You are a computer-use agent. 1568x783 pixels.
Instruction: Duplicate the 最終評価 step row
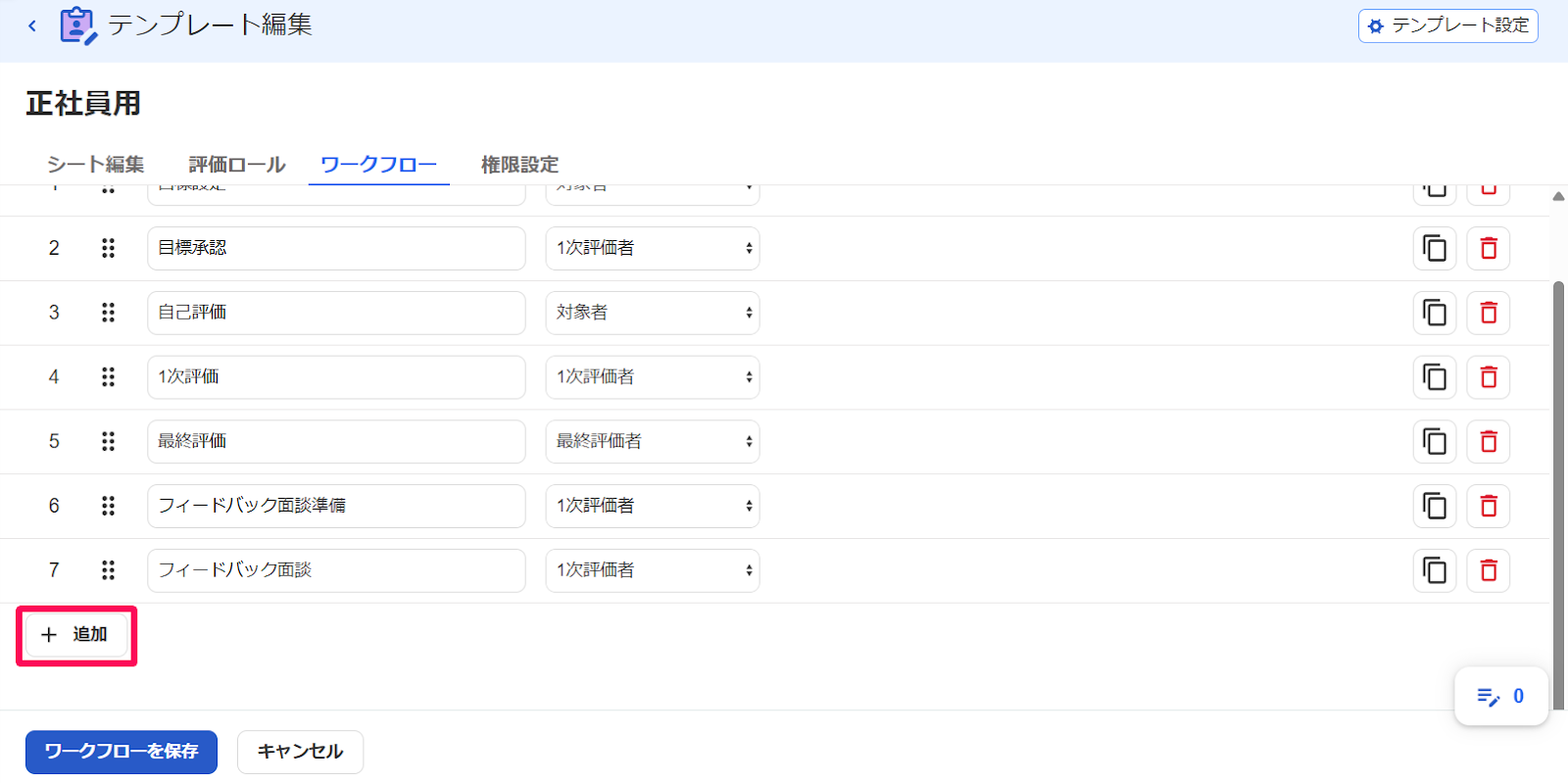[x=1435, y=441]
